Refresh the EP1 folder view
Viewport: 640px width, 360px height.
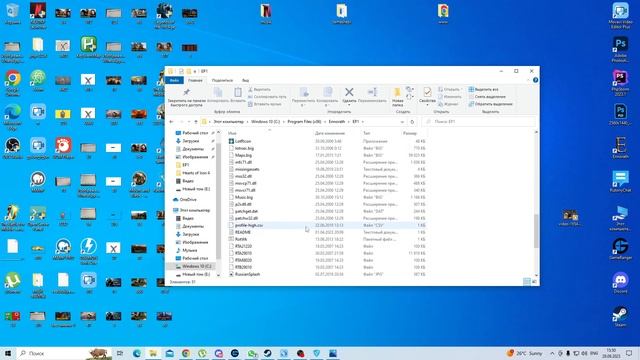click(412, 122)
